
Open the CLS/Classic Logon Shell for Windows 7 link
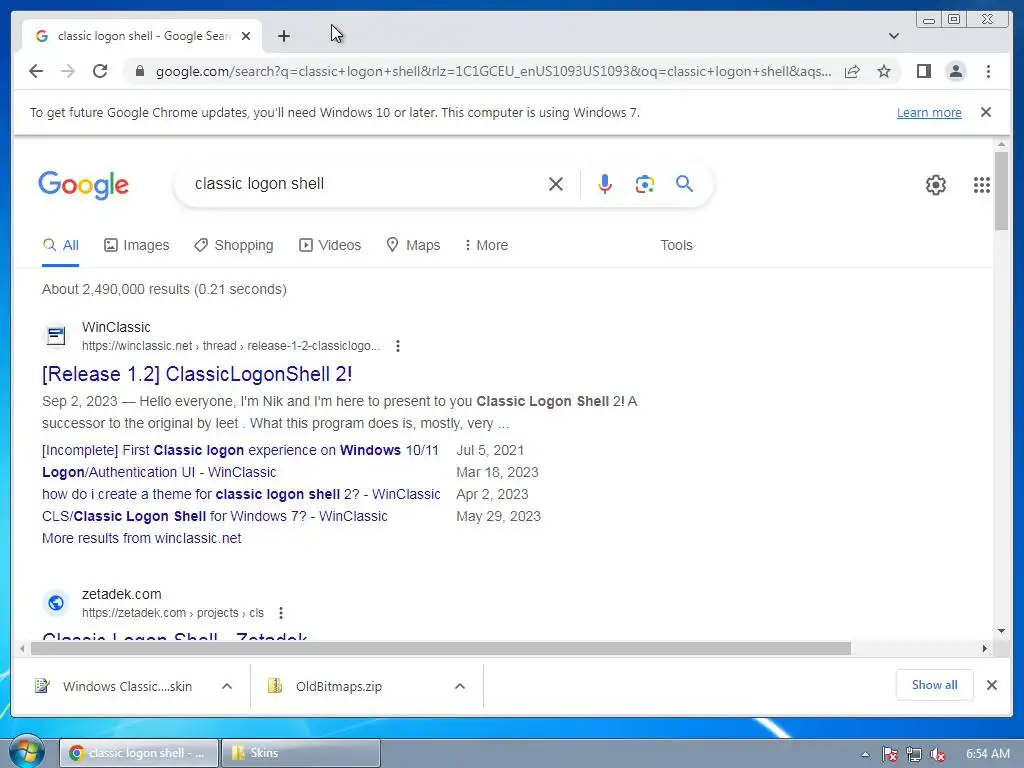coord(214,517)
